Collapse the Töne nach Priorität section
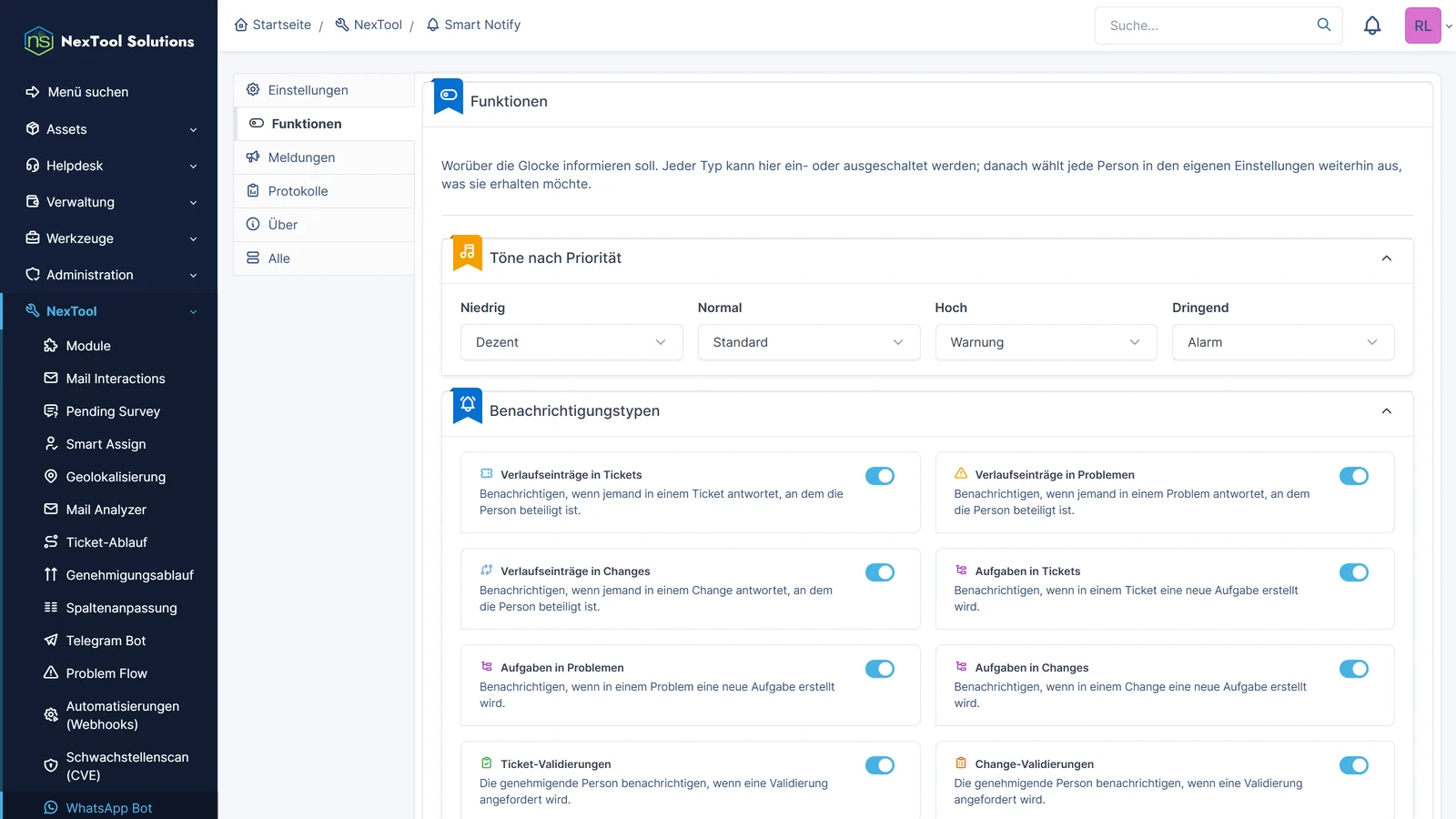 1387,258
